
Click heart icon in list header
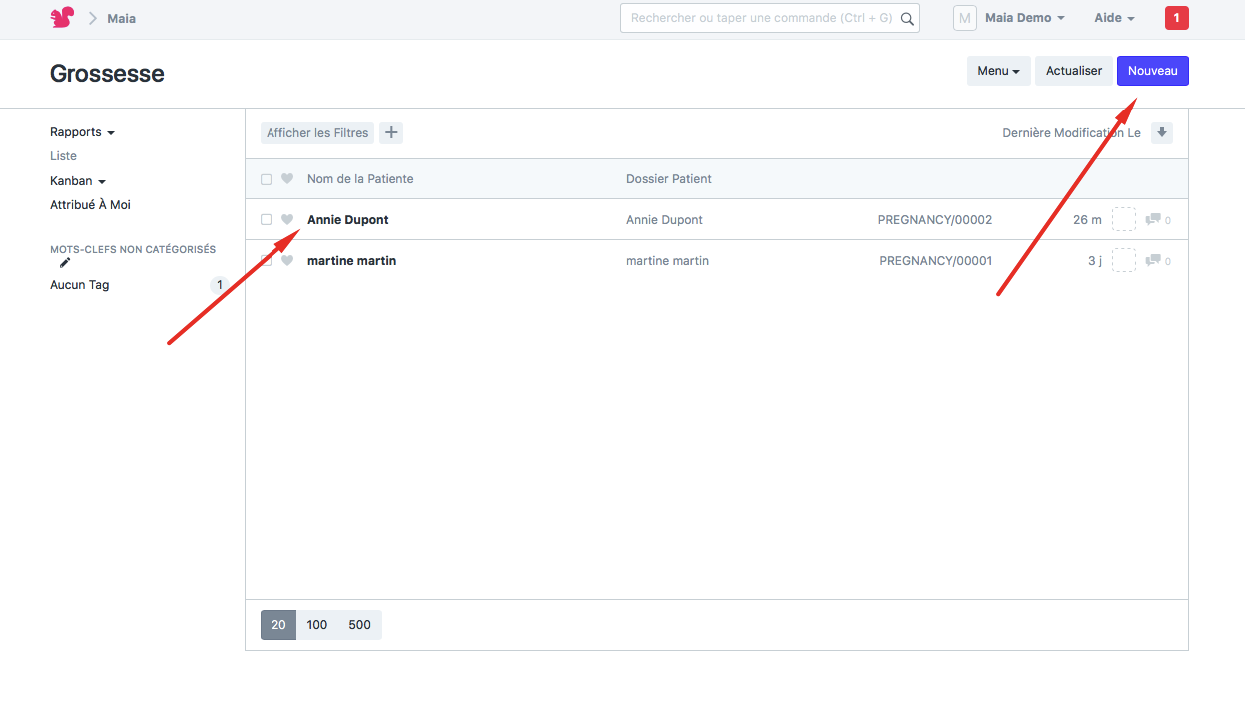287,179
